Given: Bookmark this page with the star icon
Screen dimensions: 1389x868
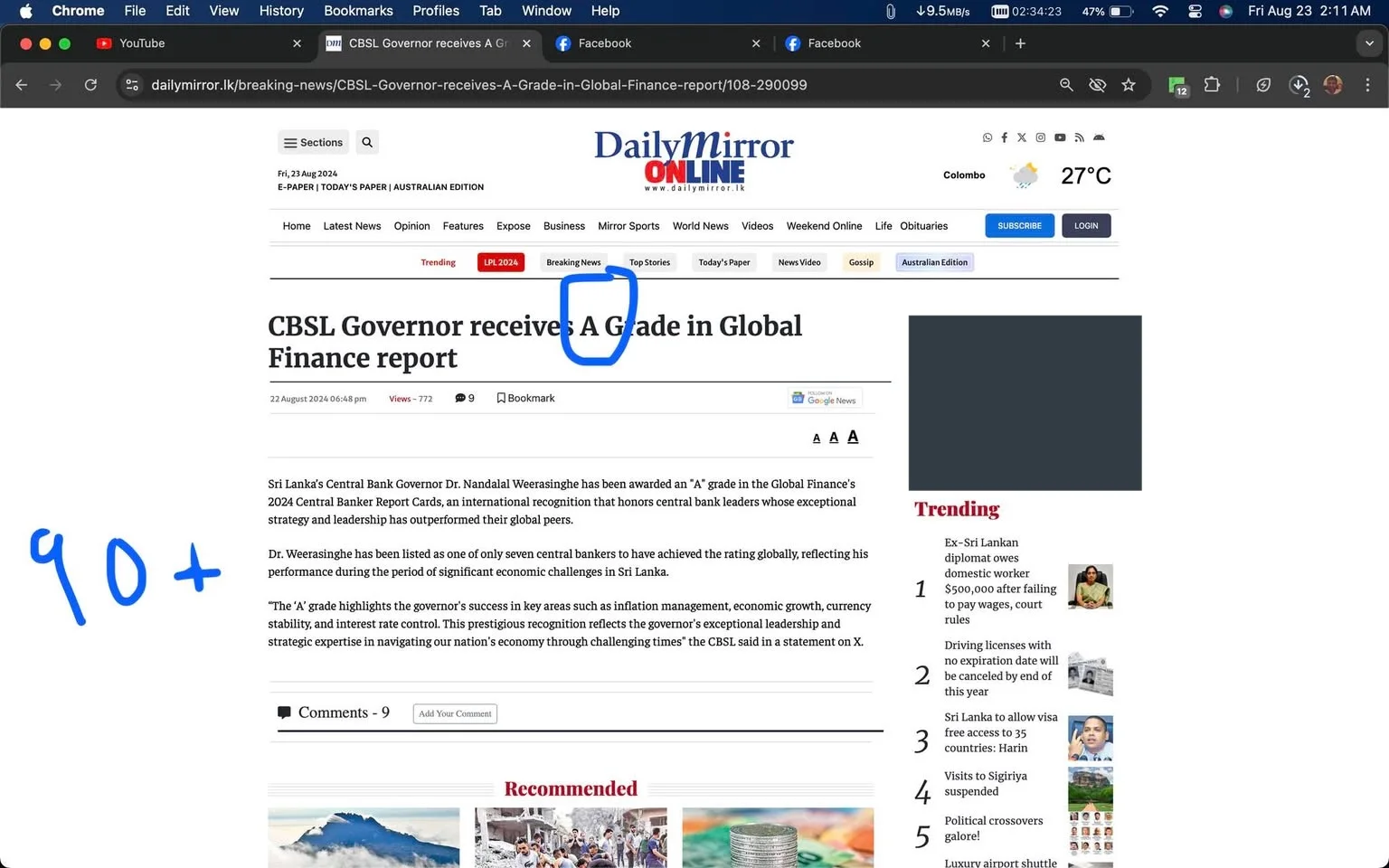Looking at the screenshot, I should coord(1129,84).
